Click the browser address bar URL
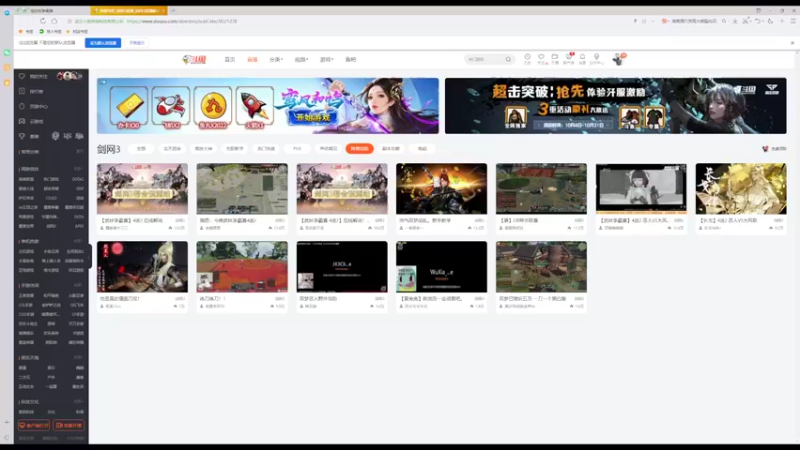This screenshot has height=450, width=800. pos(182,21)
